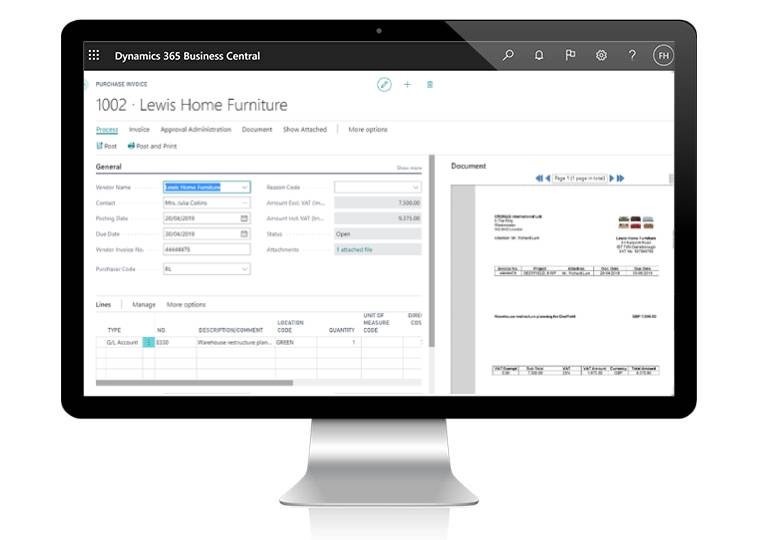Open the Reason Code dropdown
This screenshot has width=770, height=540.
[416, 187]
